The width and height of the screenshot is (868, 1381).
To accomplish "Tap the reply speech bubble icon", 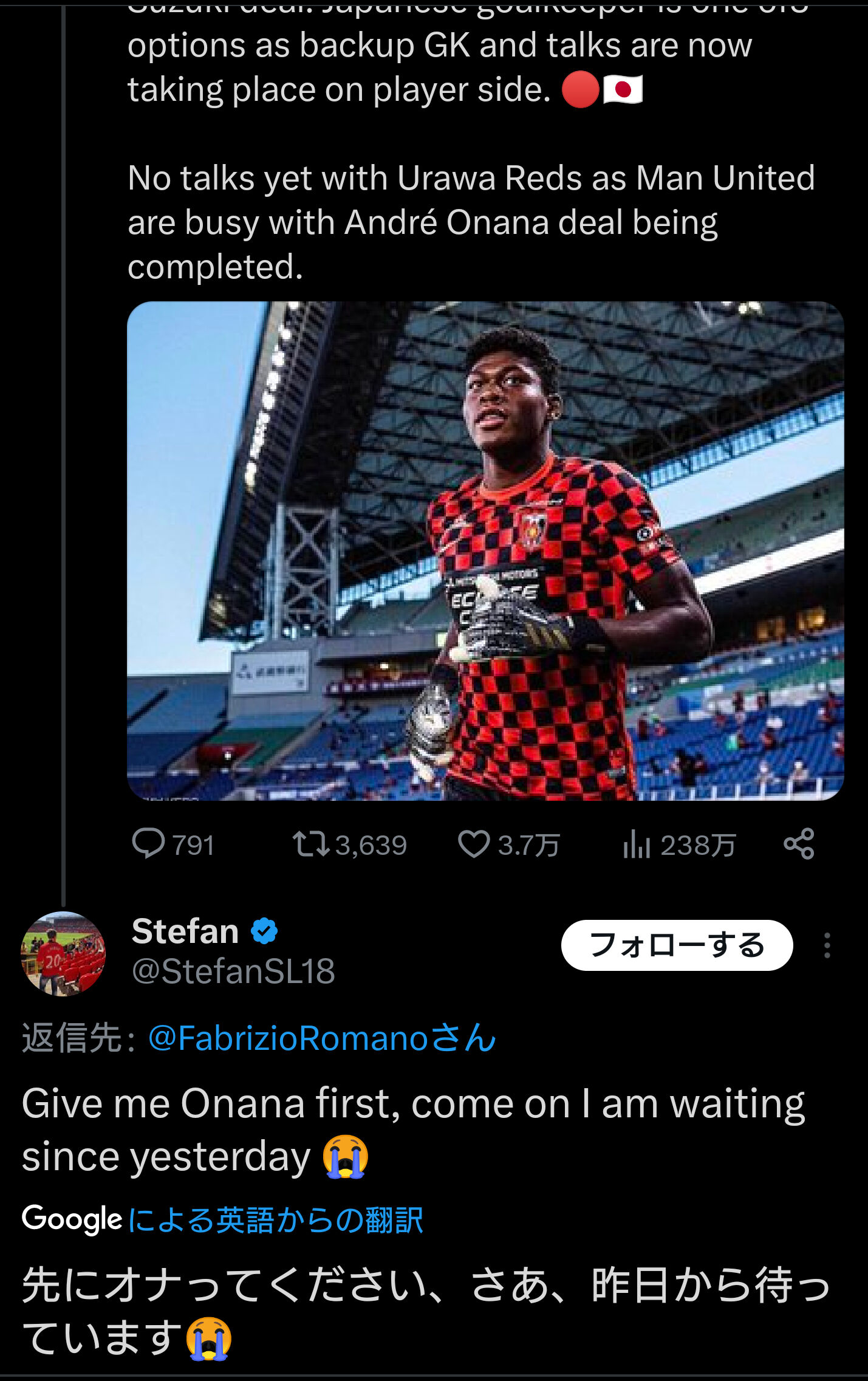I will click(148, 844).
